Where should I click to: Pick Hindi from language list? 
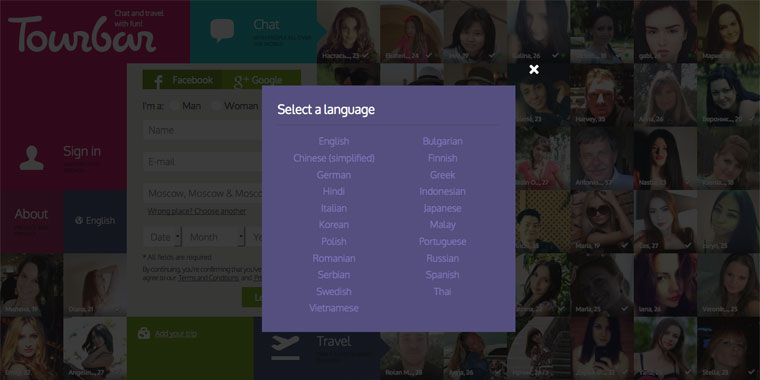[333, 191]
